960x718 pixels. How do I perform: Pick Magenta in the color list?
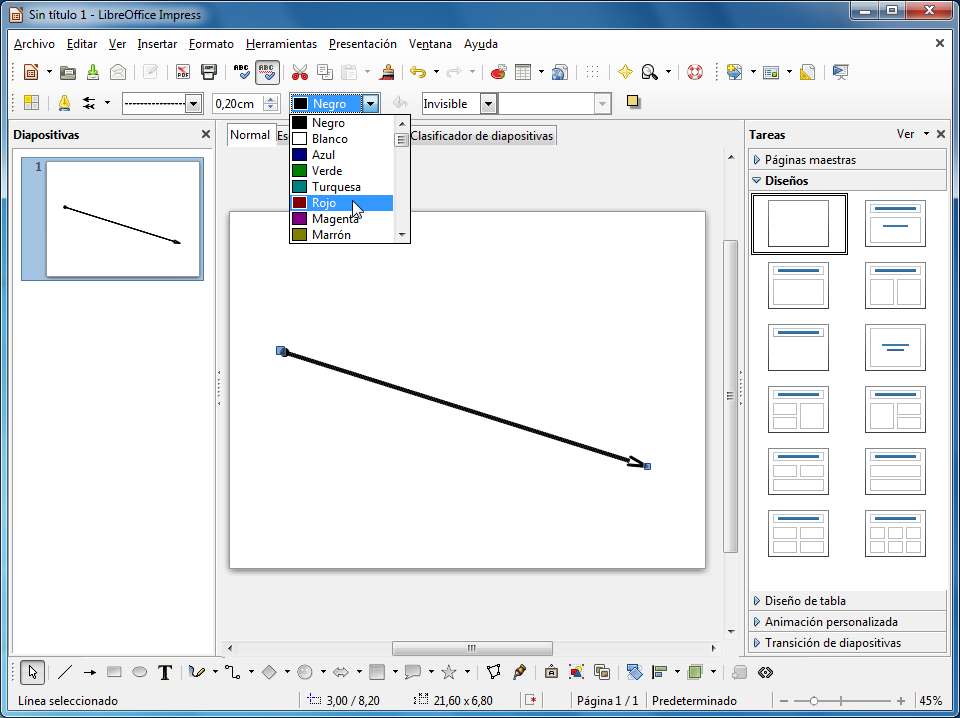342,219
